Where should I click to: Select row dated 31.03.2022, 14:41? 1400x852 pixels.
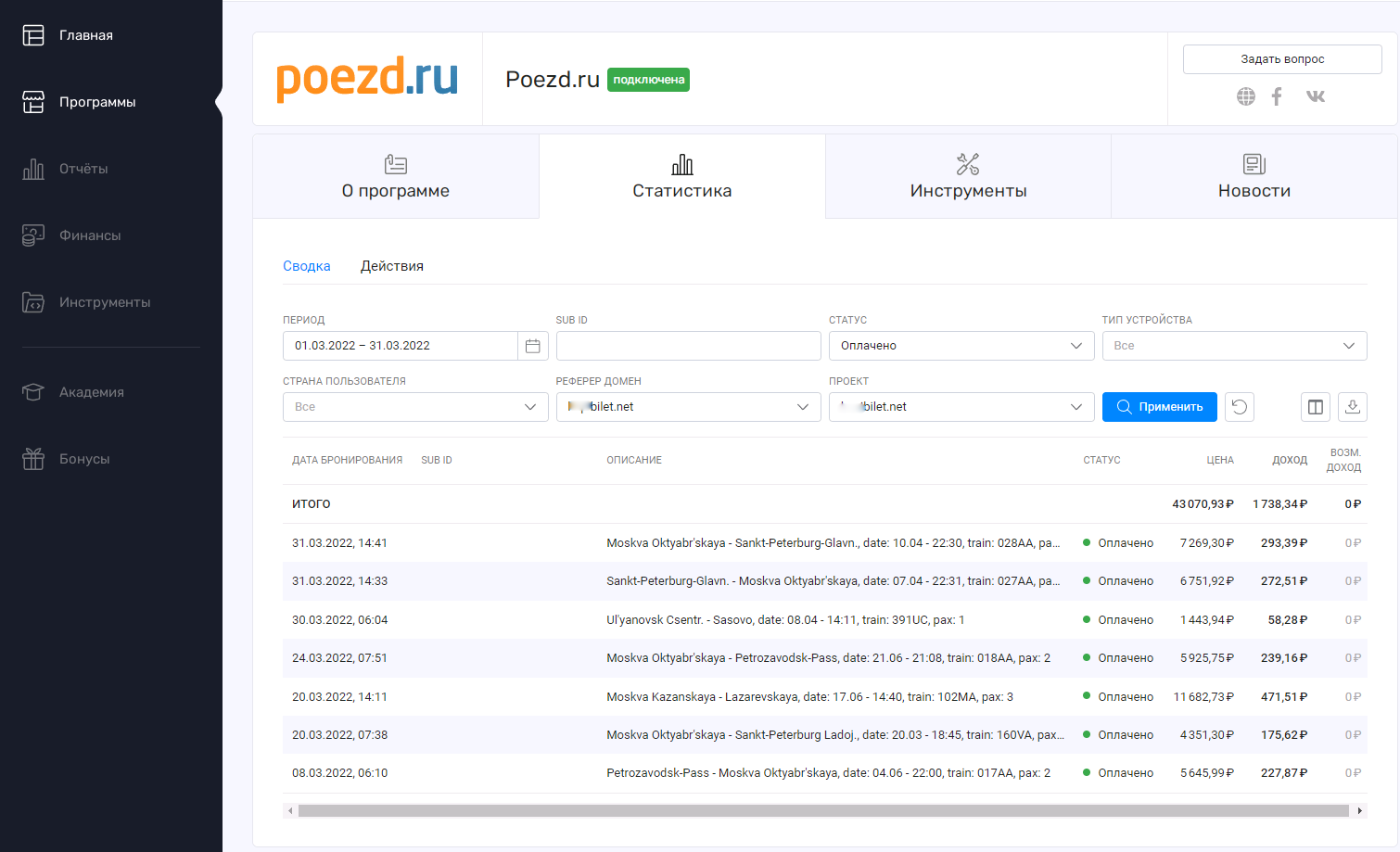coord(825,543)
